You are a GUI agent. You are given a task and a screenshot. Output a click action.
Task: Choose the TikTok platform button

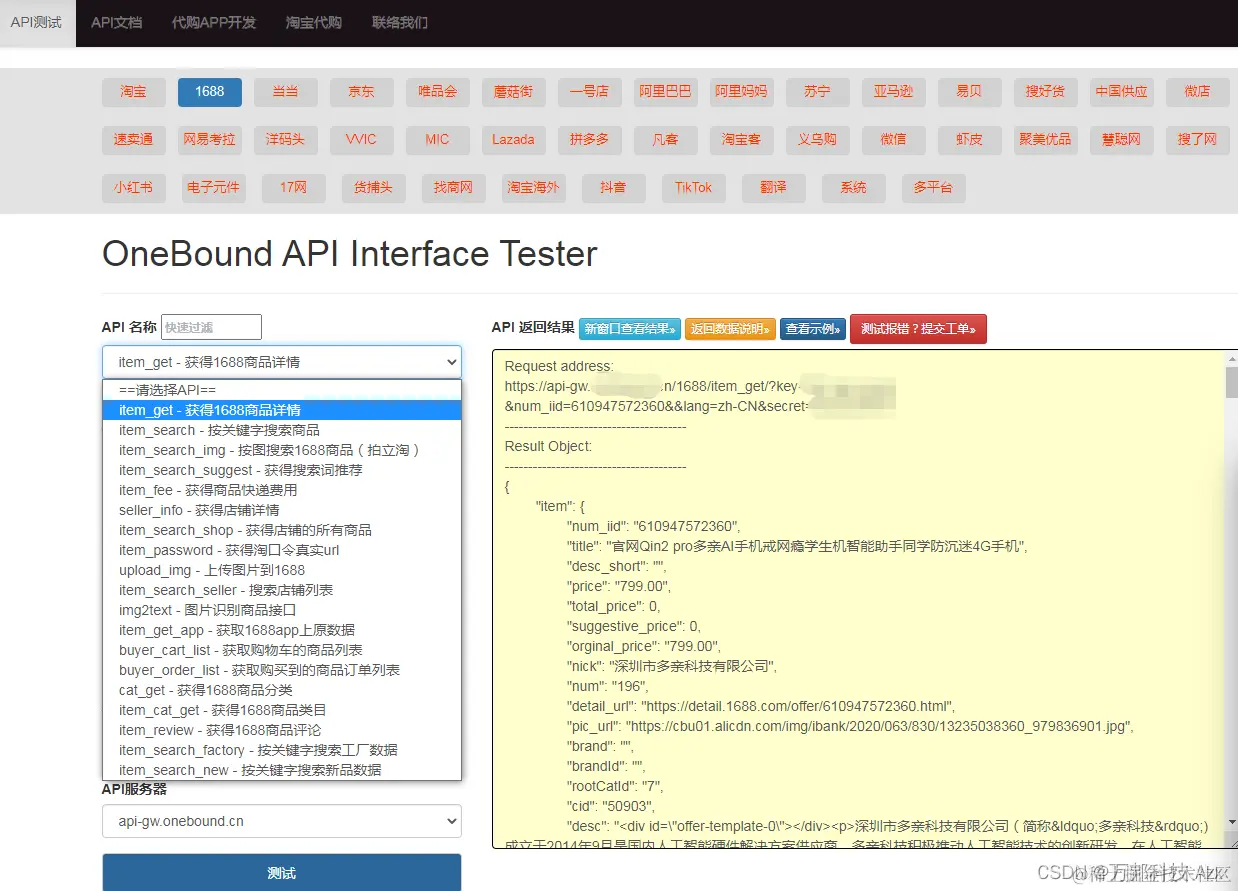[694, 187]
